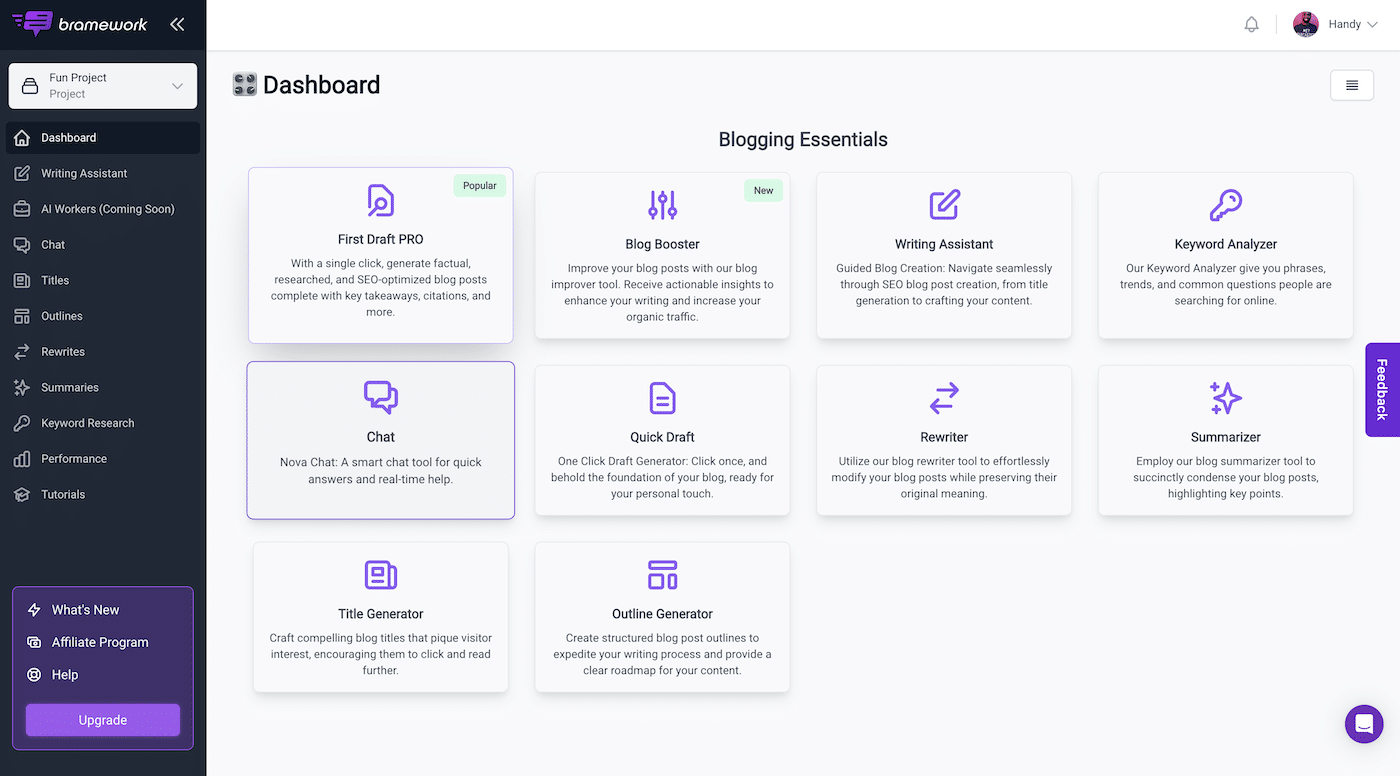This screenshot has height=776, width=1400.
Task: Click the Keyword Analyzer key icon
Action: [x=1226, y=205]
